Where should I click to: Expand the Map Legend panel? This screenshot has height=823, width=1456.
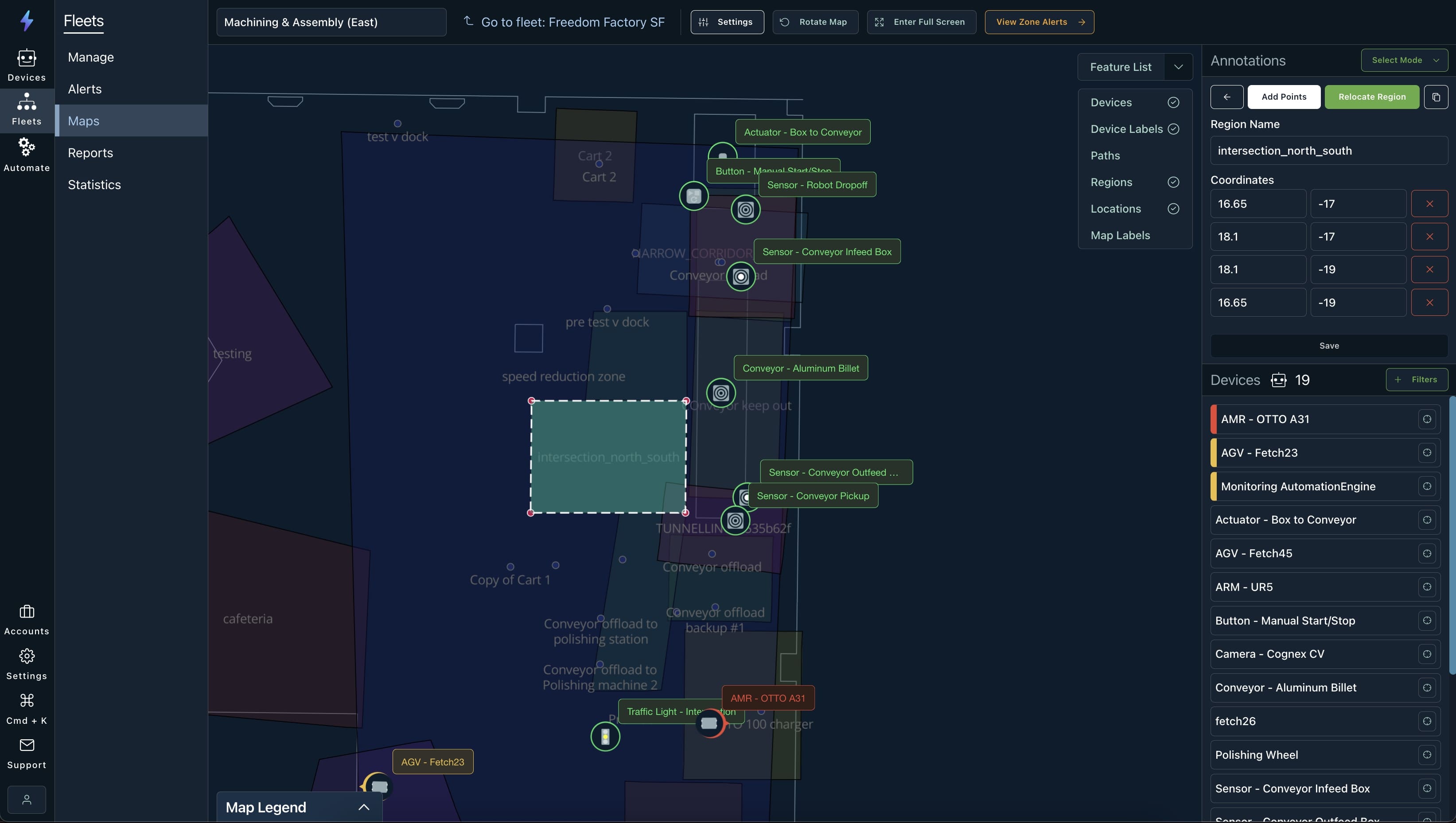tap(364, 807)
